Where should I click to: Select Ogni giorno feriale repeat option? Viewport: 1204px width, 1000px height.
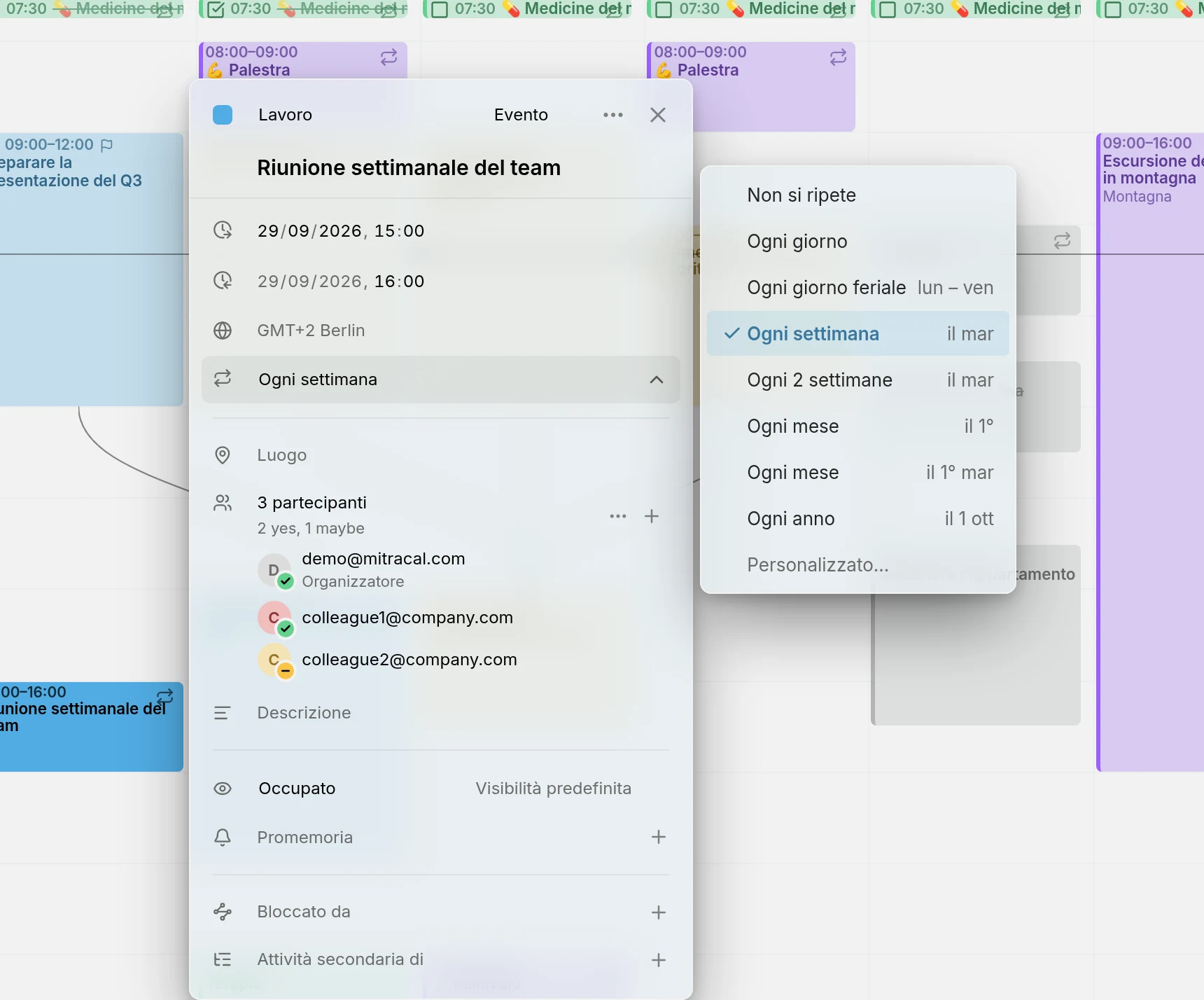[x=857, y=288]
